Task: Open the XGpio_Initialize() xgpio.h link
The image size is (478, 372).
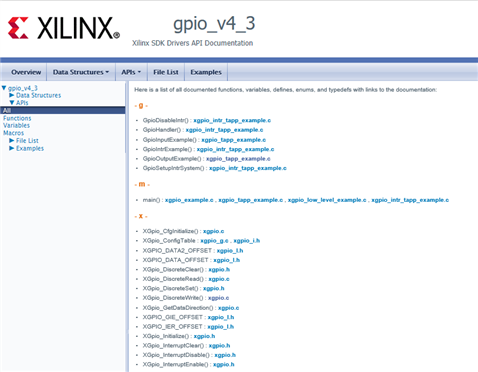Action: (204, 336)
